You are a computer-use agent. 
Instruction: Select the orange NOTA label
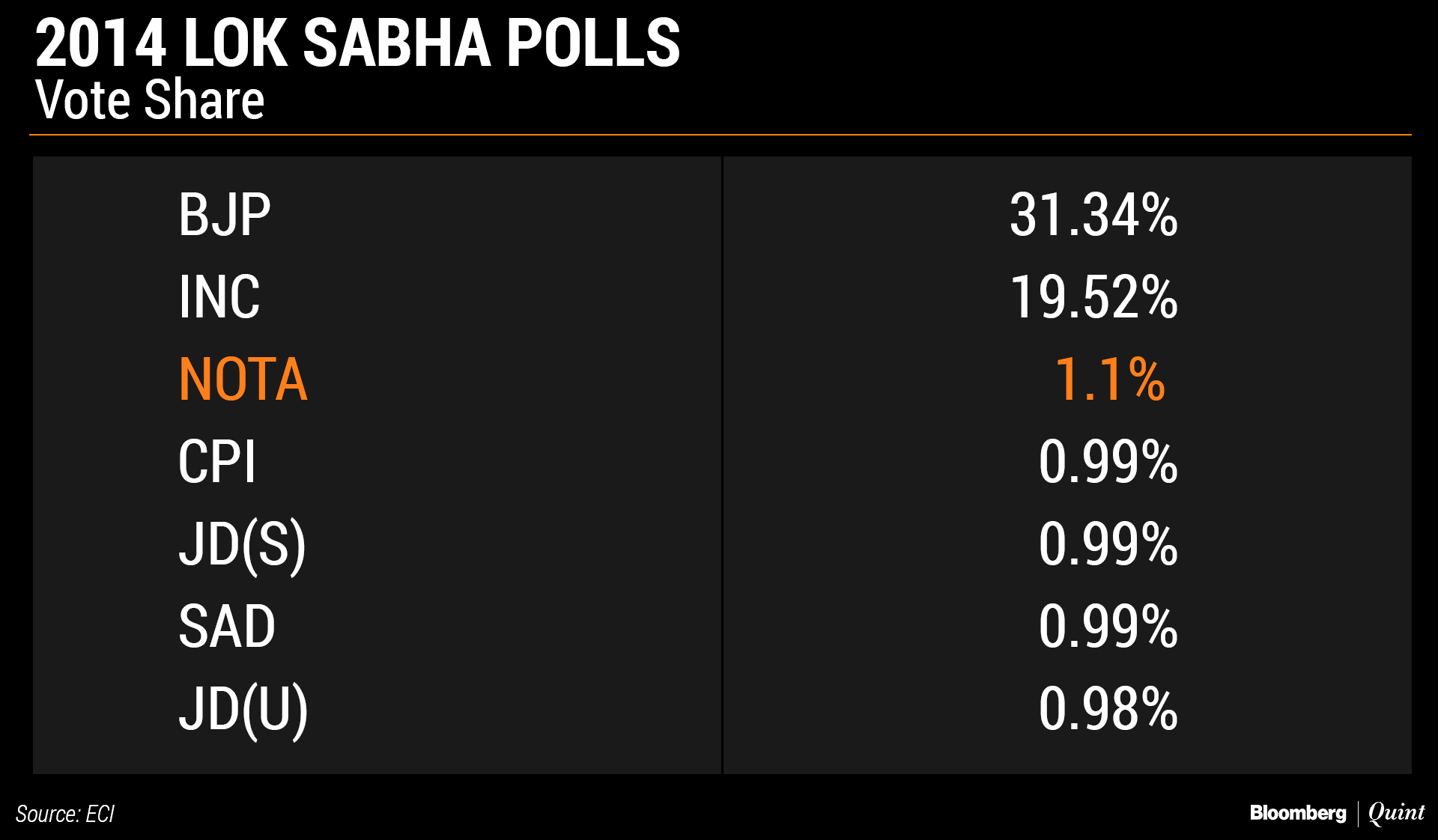(x=243, y=380)
